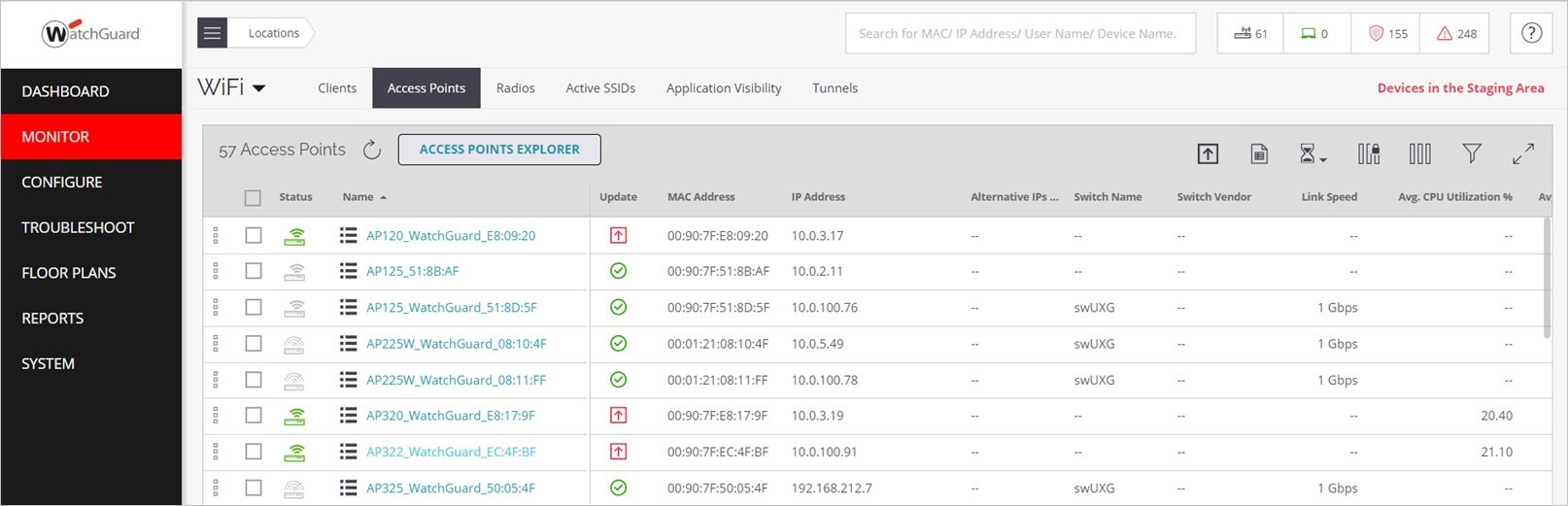
Task: Open the hourglass time filter dropdown
Action: click(1312, 153)
